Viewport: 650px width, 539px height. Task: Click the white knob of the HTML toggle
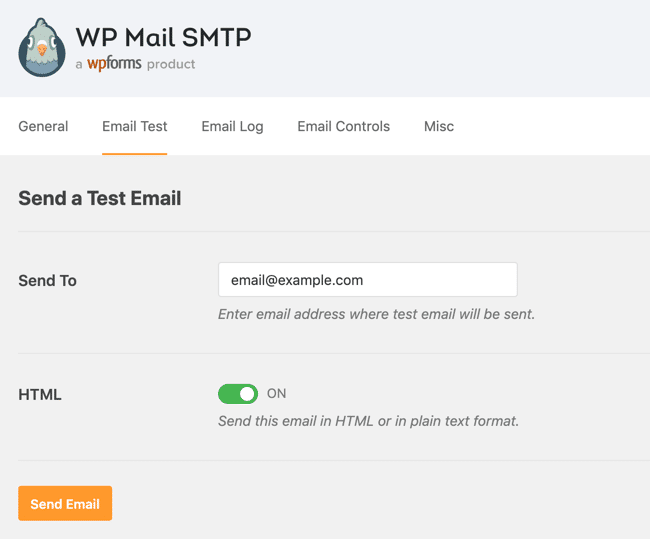(247, 393)
